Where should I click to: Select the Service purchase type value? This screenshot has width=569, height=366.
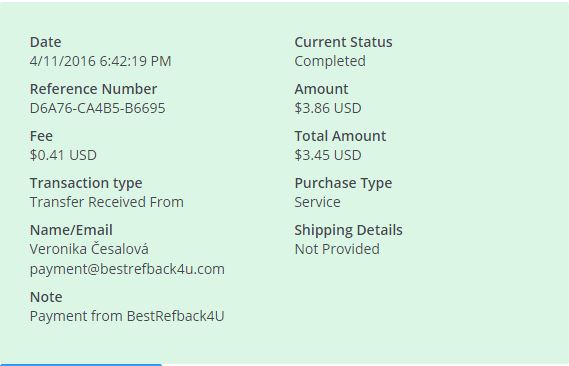(318, 202)
